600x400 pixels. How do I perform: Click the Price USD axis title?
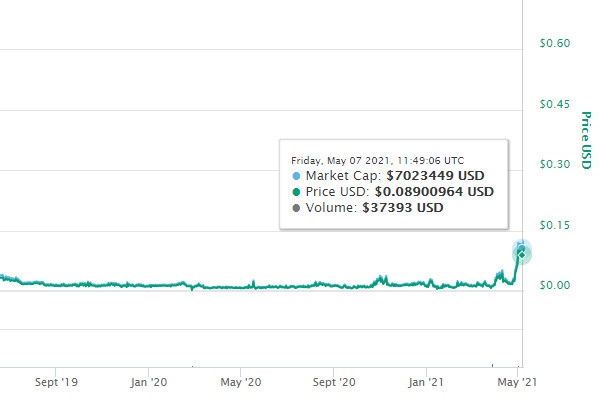click(x=586, y=140)
